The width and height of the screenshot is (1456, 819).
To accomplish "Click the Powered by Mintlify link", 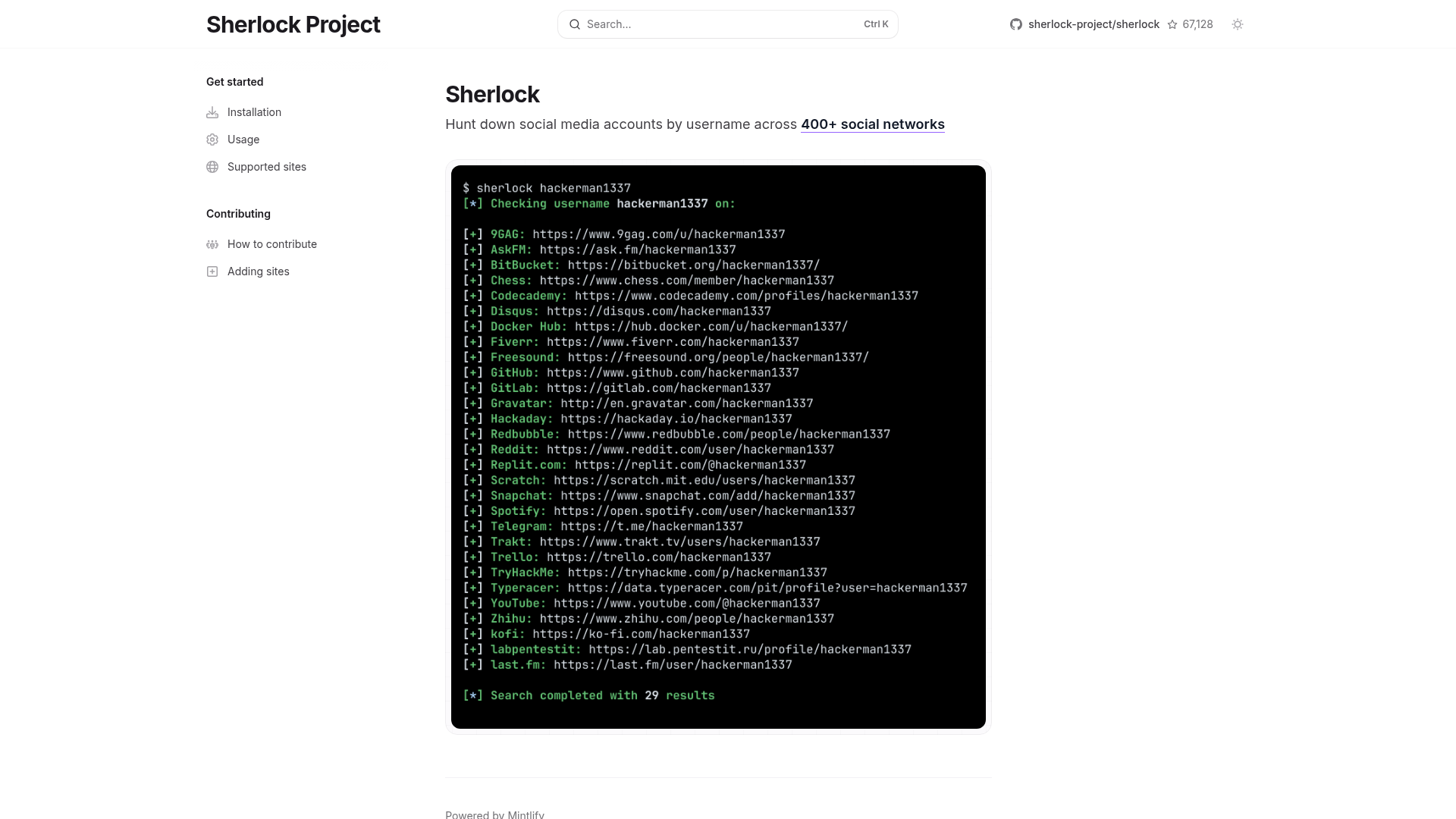I will [494, 814].
